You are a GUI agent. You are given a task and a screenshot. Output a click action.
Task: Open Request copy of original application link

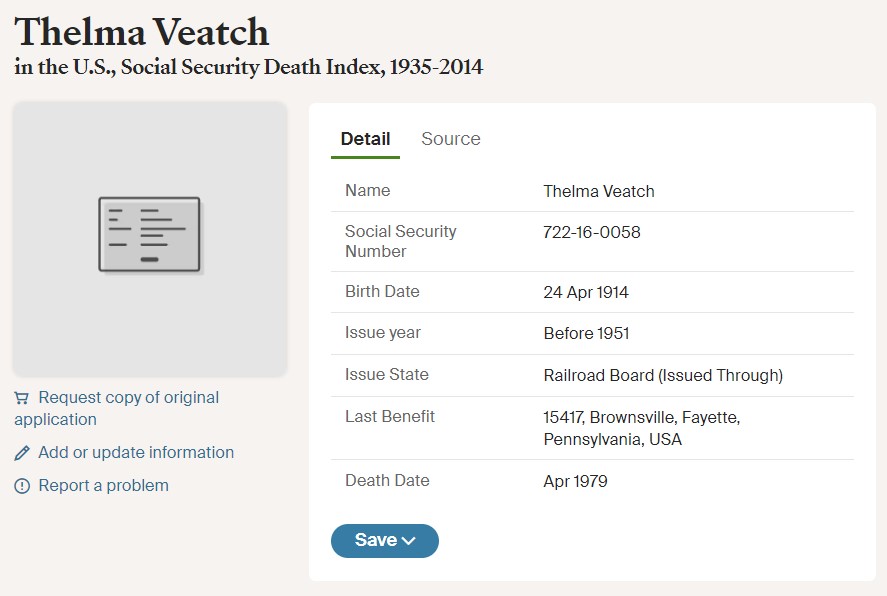pos(117,408)
